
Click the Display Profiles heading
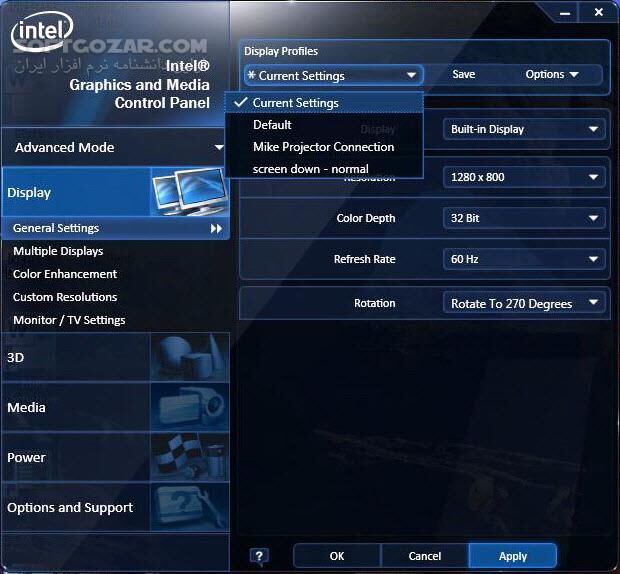tap(281, 51)
